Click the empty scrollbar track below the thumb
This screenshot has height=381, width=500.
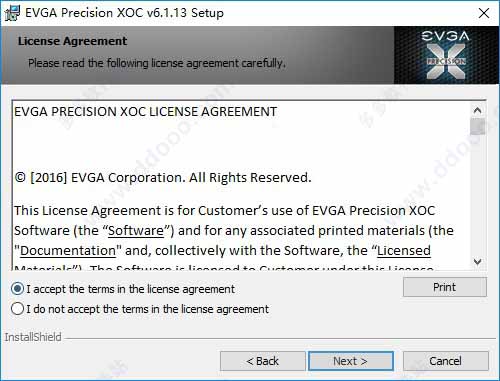point(477,195)
